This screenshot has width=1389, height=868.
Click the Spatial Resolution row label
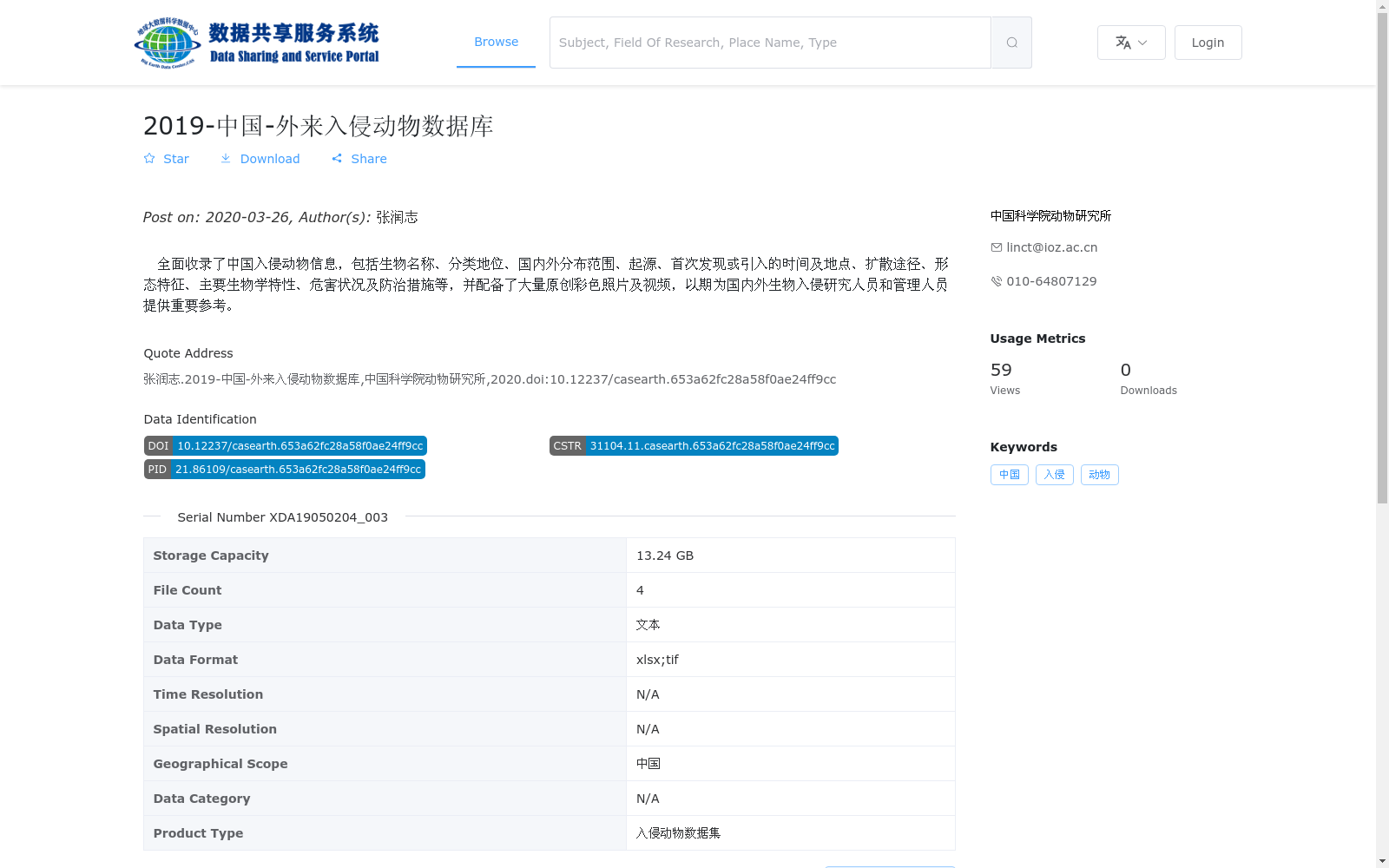click(x=215, y=729)
